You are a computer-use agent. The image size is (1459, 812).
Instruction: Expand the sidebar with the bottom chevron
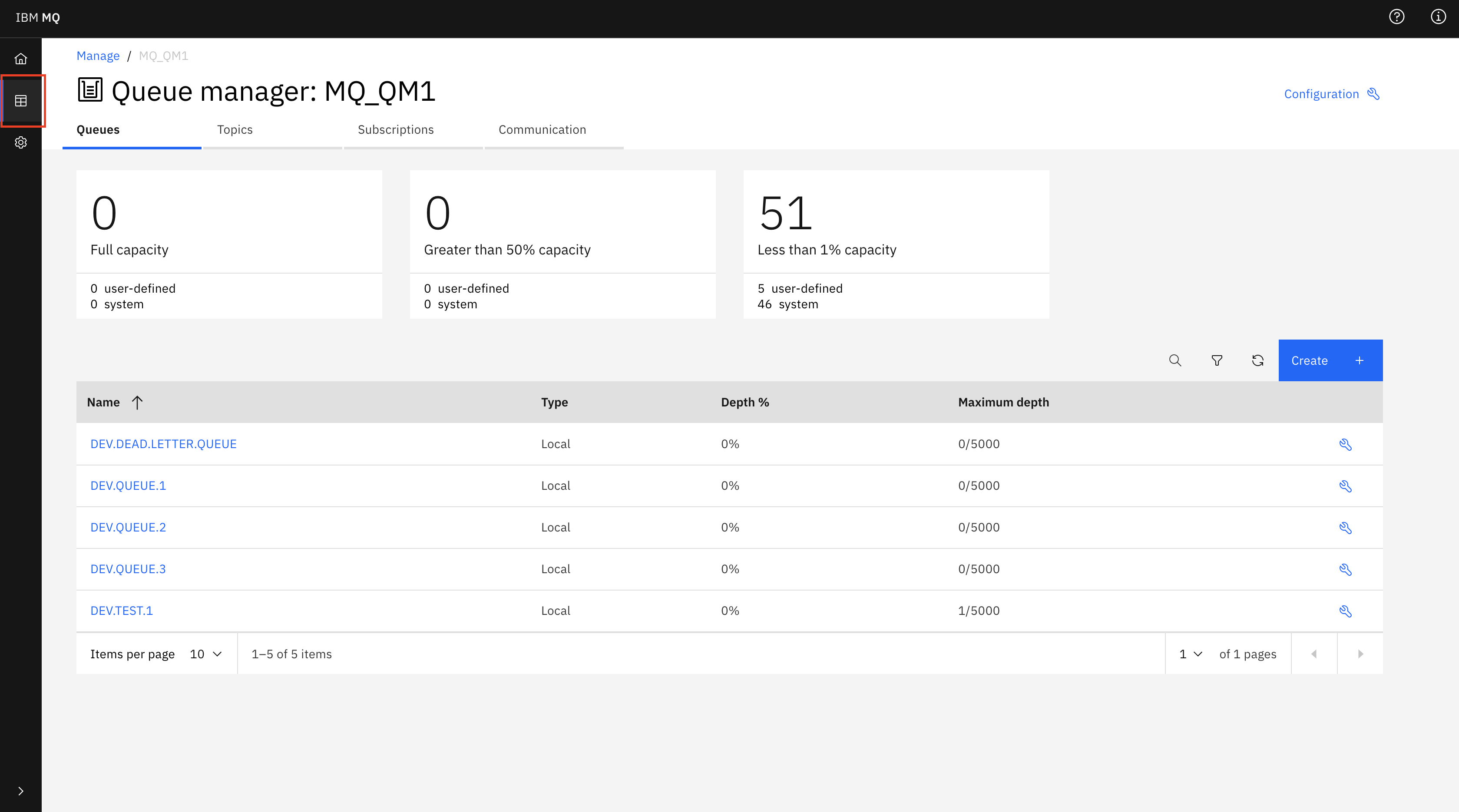pos(21,791)
